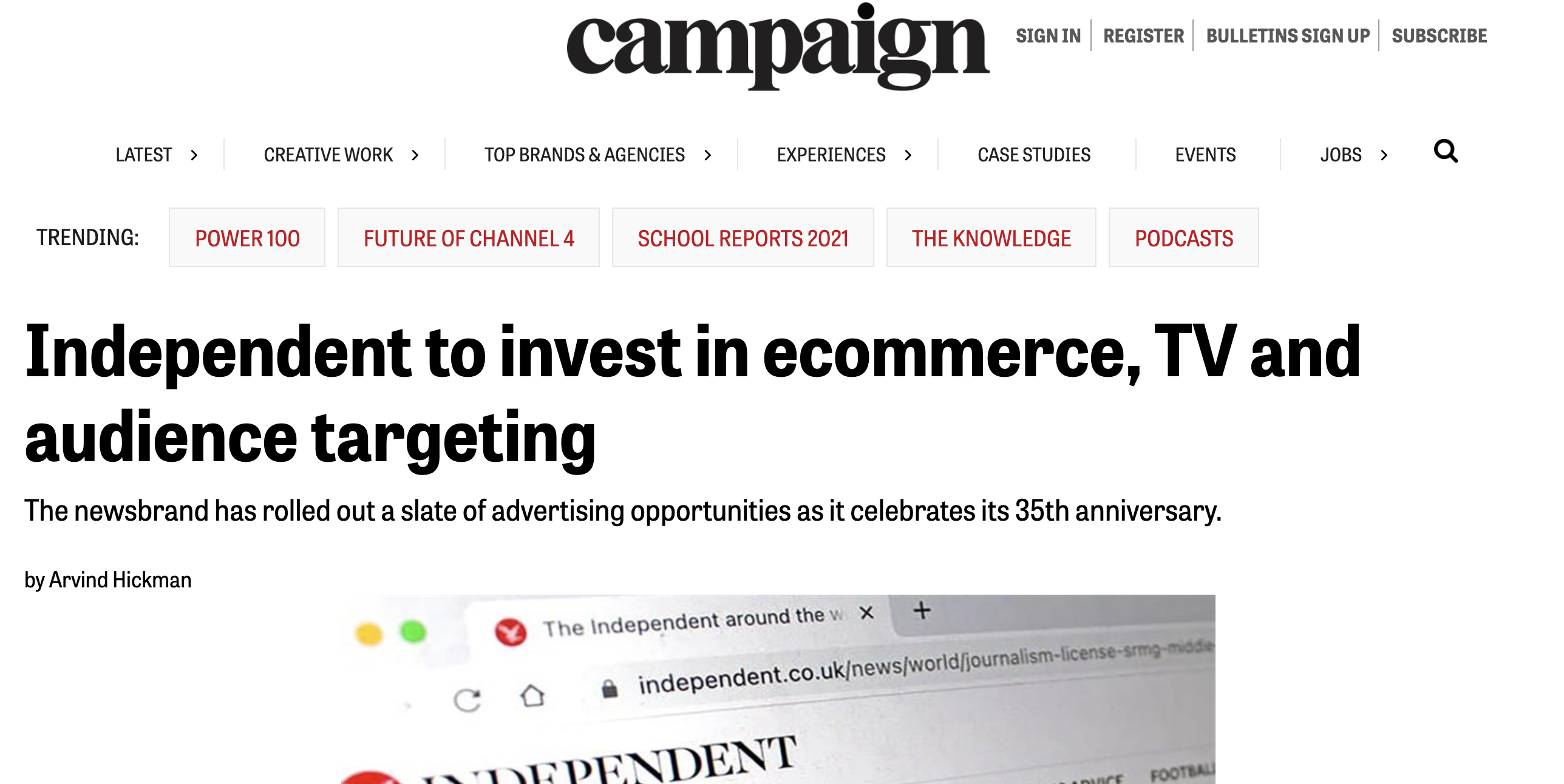Open Bulletins Sign Up link
This screenshot has width=1564, height=784.
(1288, 36)
